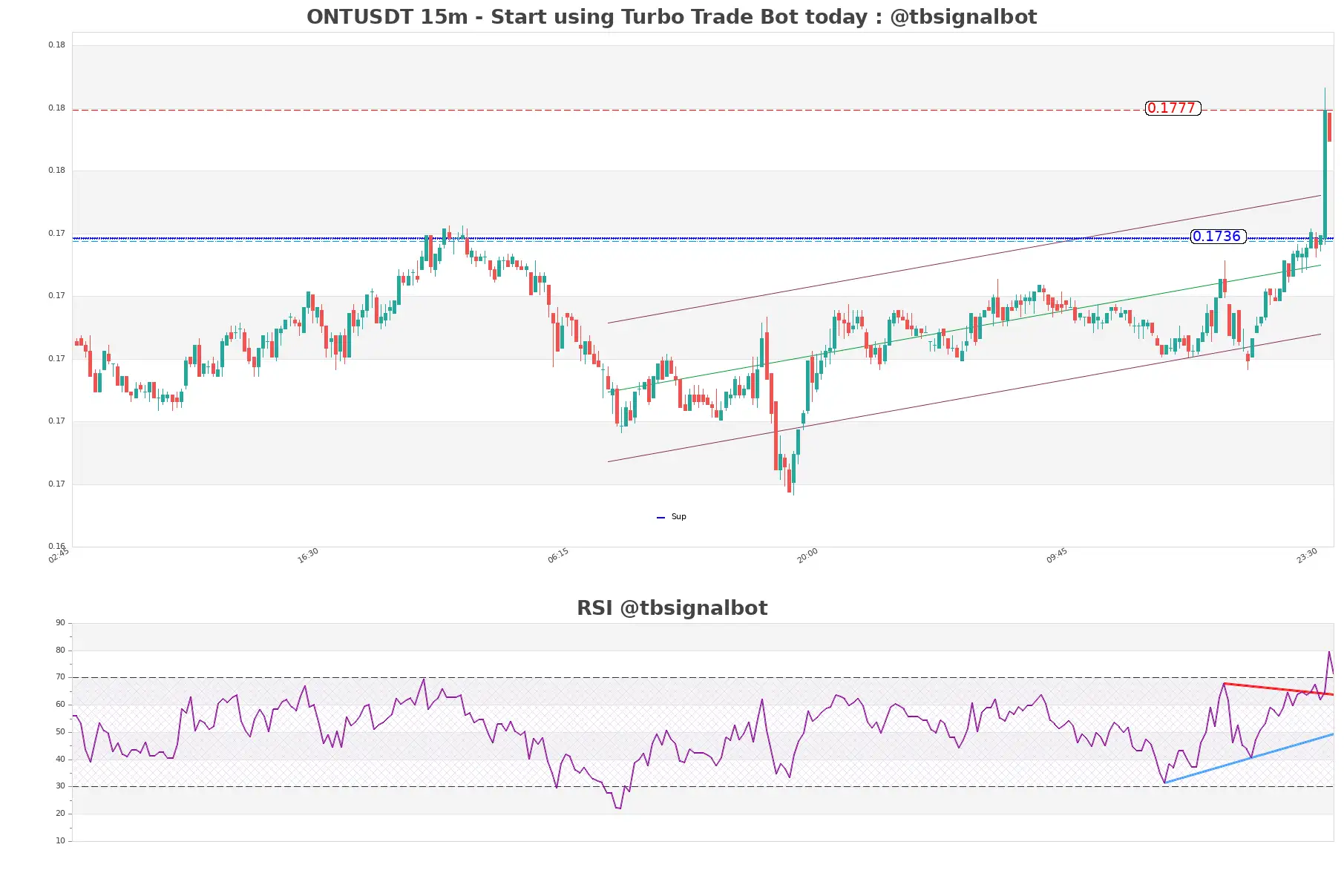The width and height of the screenshot is (1344, 896).
Task: Click the 06:15 time axis label
Action: tap(558, 556)
